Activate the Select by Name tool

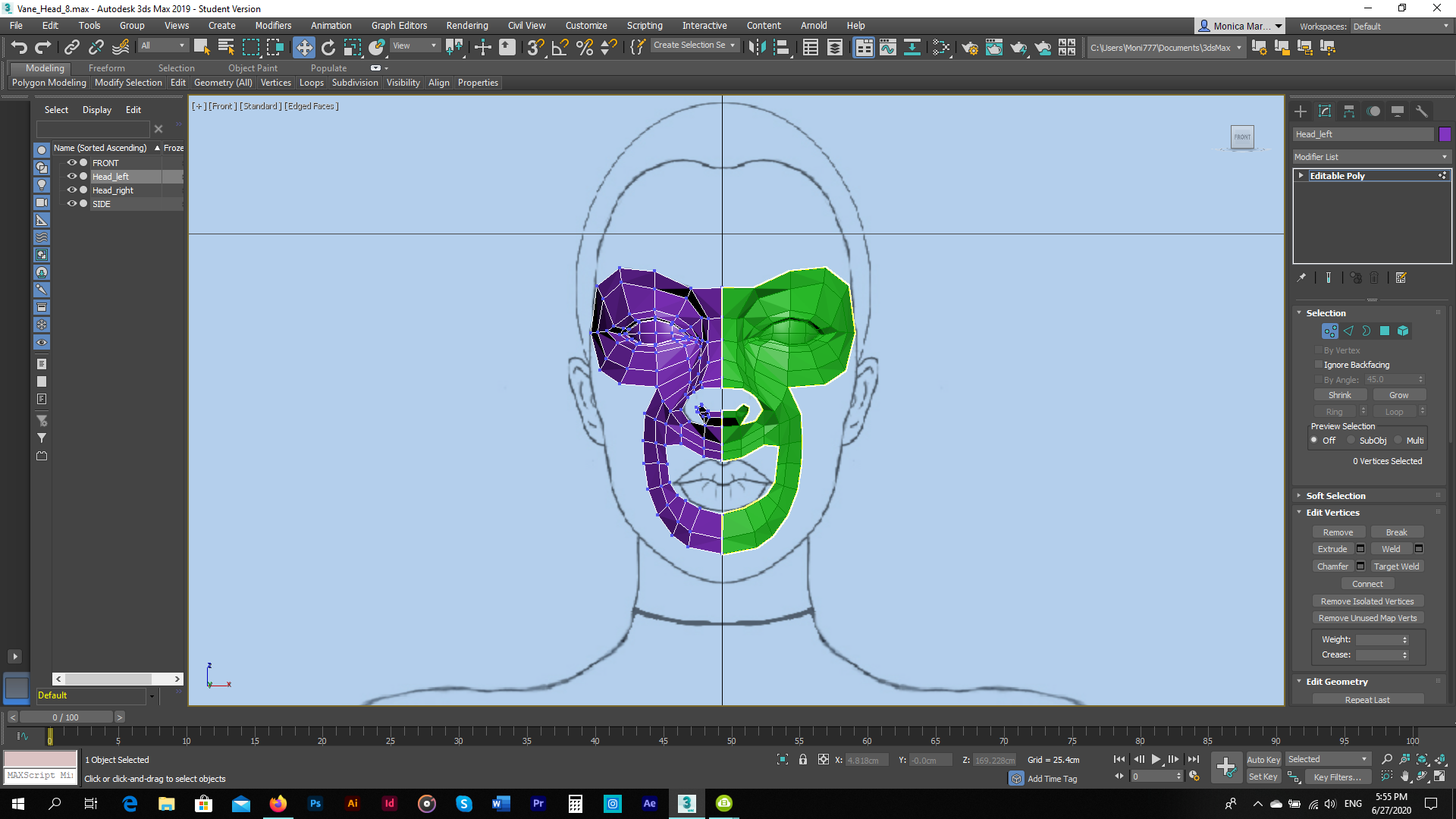coord(226,48)
